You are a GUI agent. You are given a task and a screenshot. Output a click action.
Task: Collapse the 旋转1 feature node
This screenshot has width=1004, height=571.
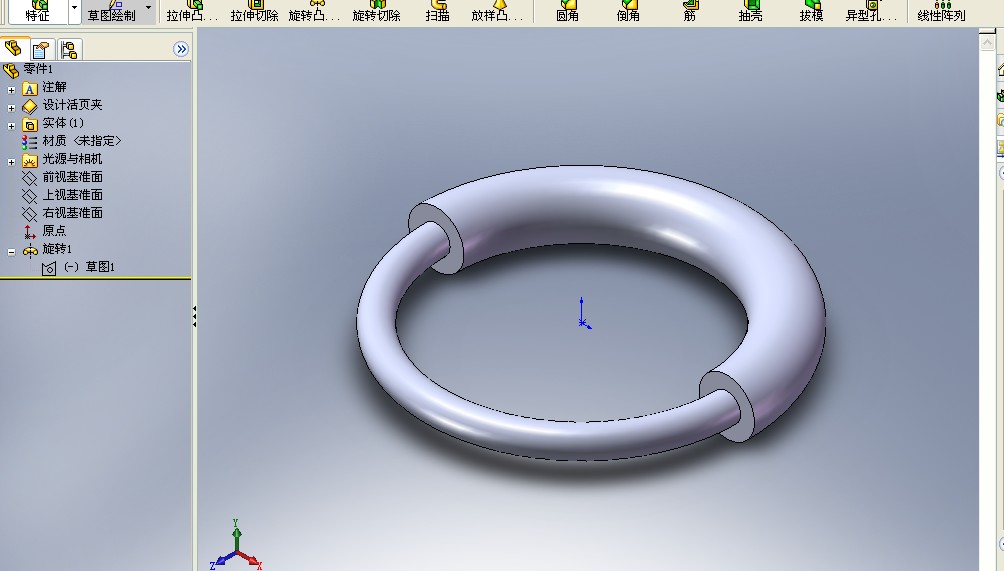point(11,252)
